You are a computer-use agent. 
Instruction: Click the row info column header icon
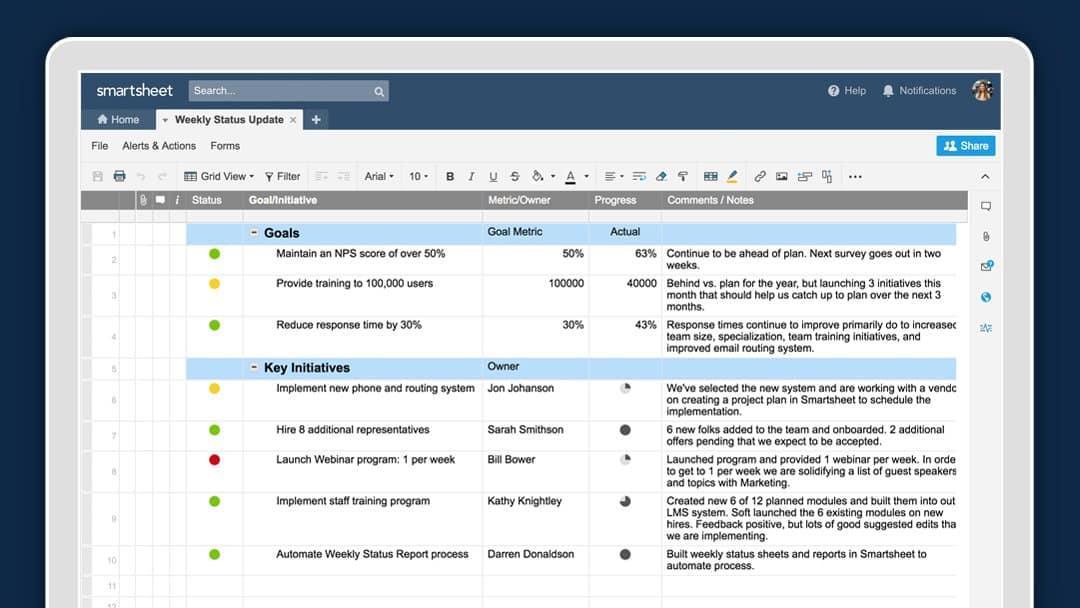click(177, 200)
